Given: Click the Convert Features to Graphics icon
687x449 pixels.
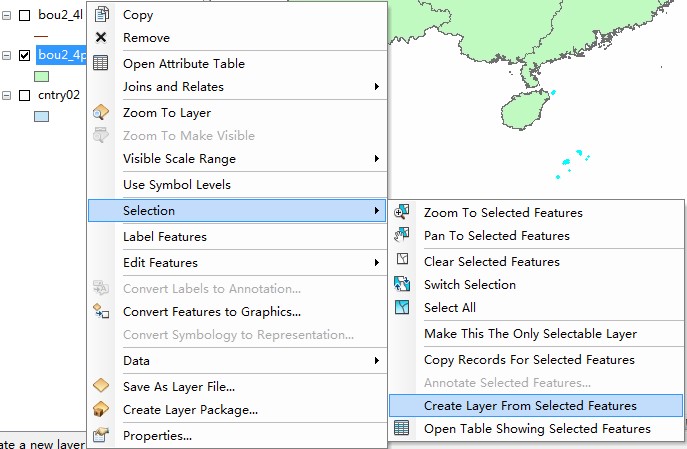Looking at the screenshot, I should (x=101, y=311).
